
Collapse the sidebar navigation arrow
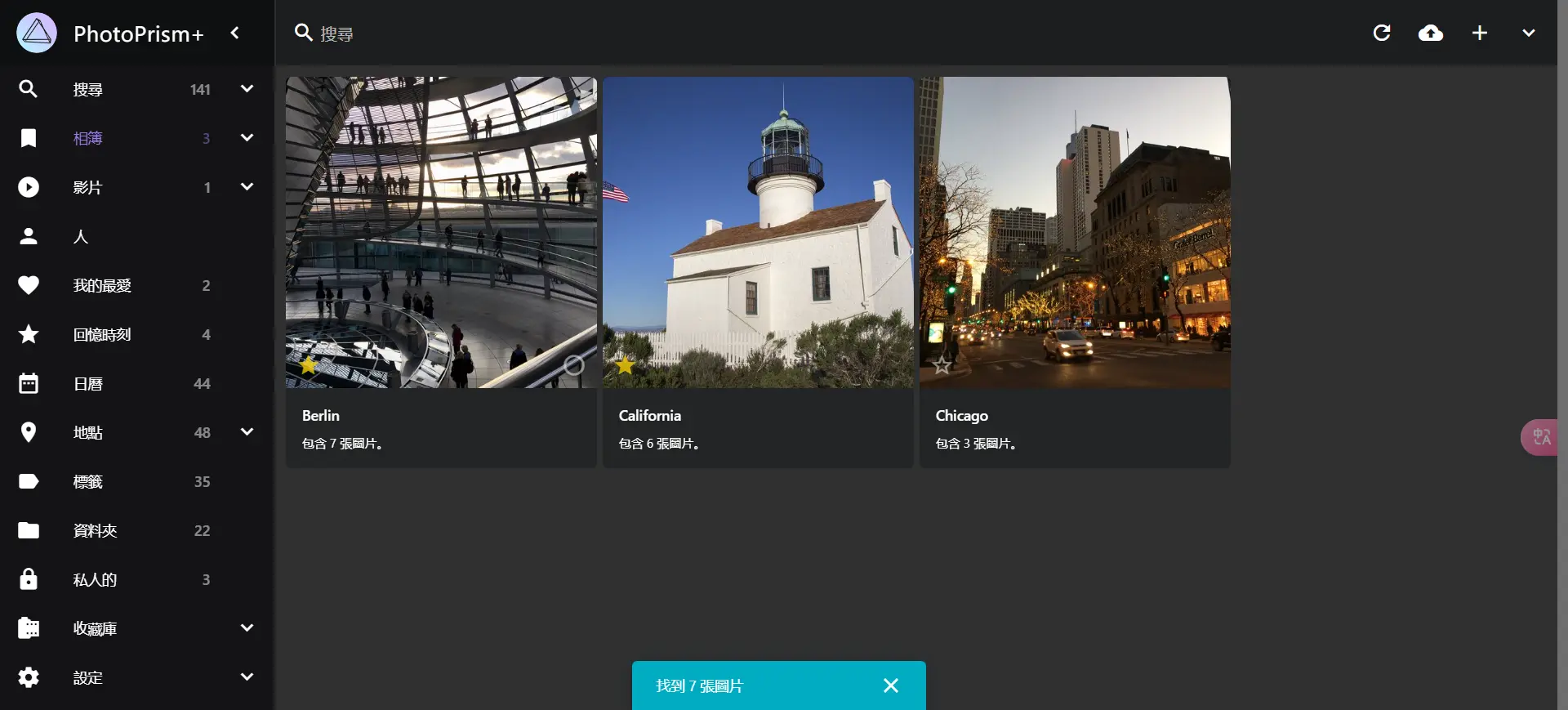[235, 33]
